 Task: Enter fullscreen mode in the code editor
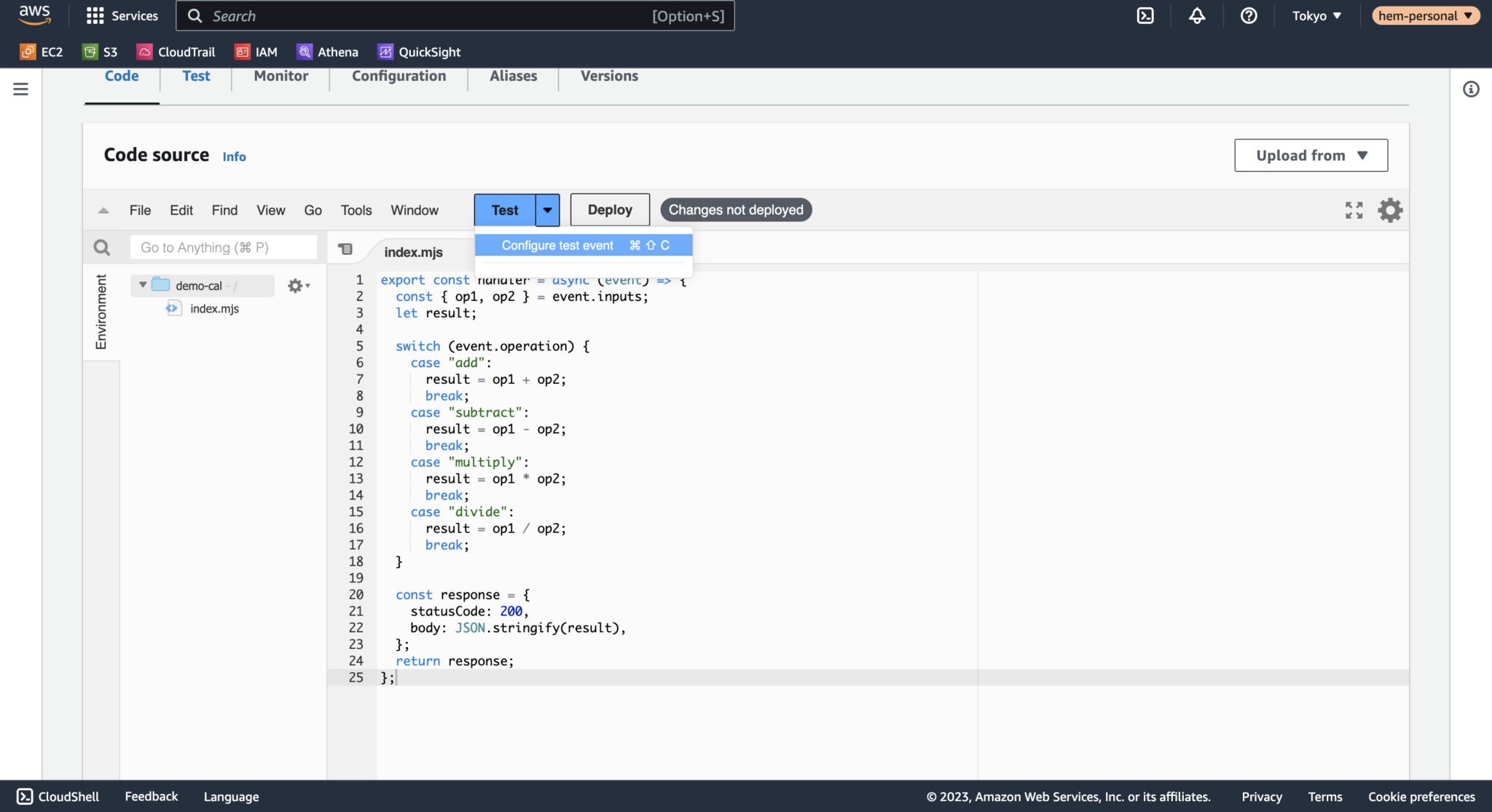[x=1354, y=210]
